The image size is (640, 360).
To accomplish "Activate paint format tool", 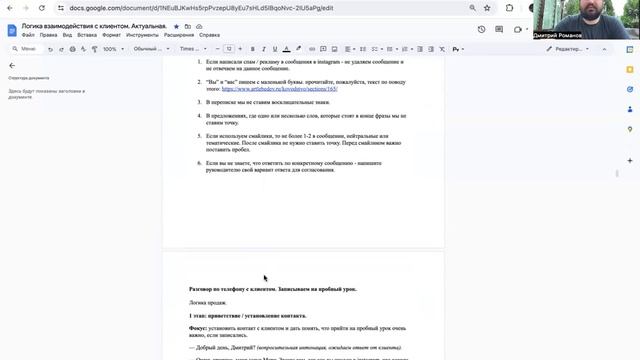I will [x=94, y=49].
